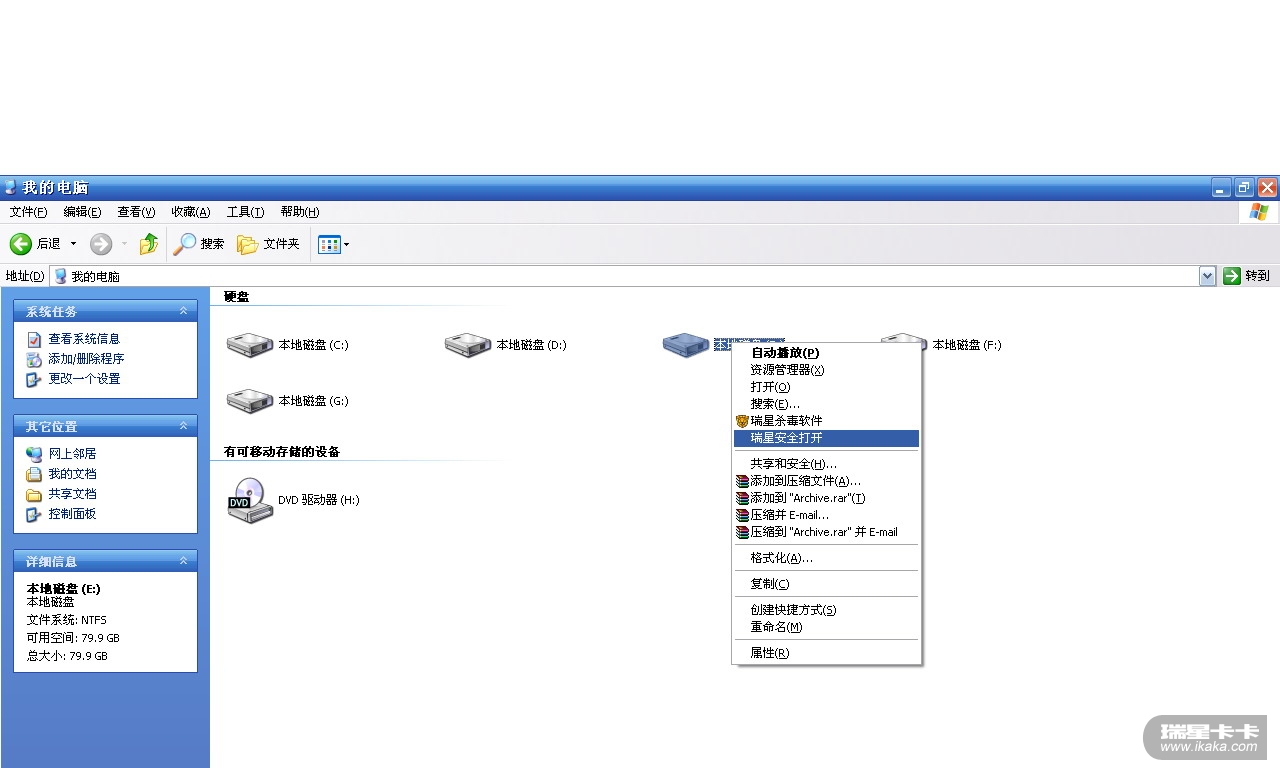Toggle the 文件夹 folders pane button

point(268,244)
